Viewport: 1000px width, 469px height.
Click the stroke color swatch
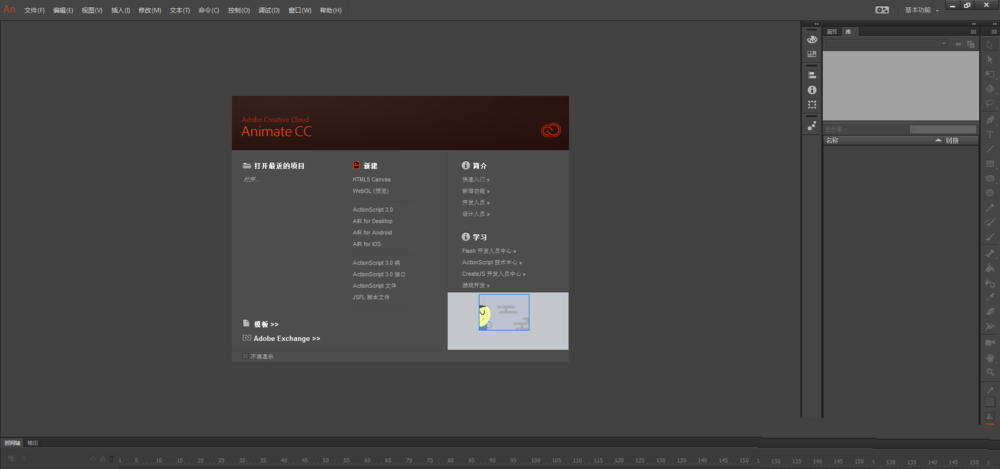pos(990,402)
